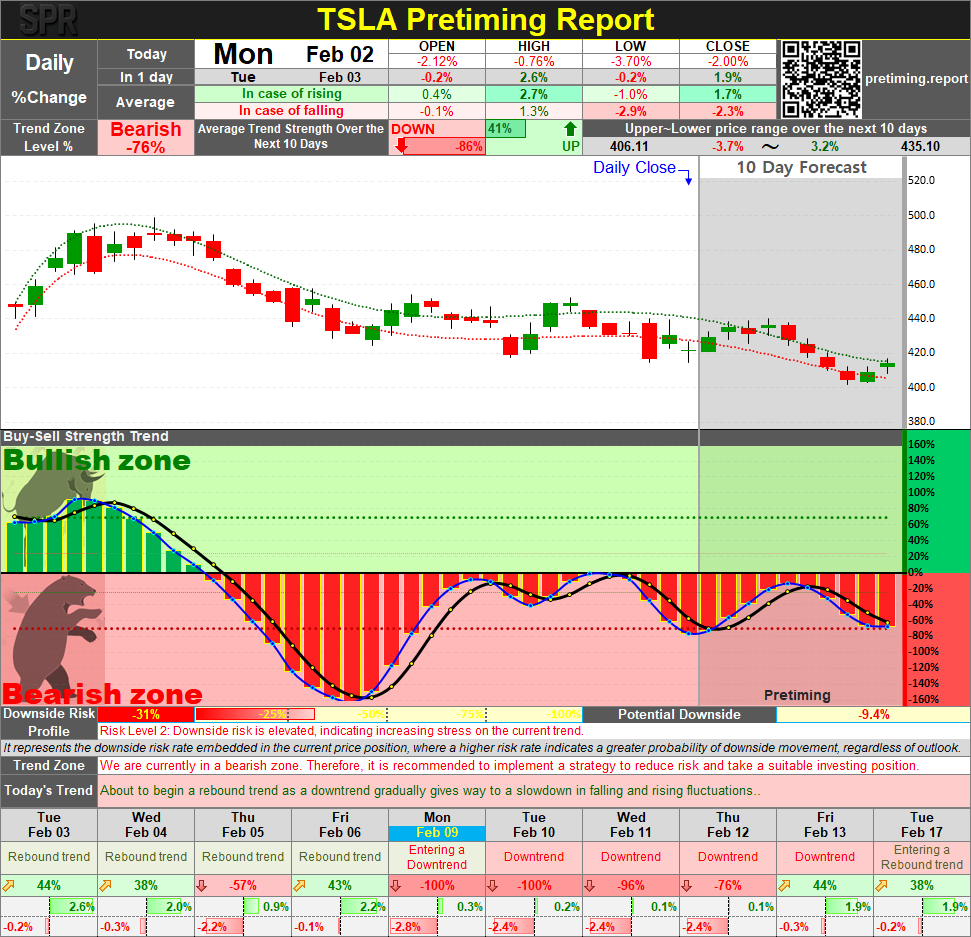Click the Pretiming label in forecast area

(x=797, y=695)
